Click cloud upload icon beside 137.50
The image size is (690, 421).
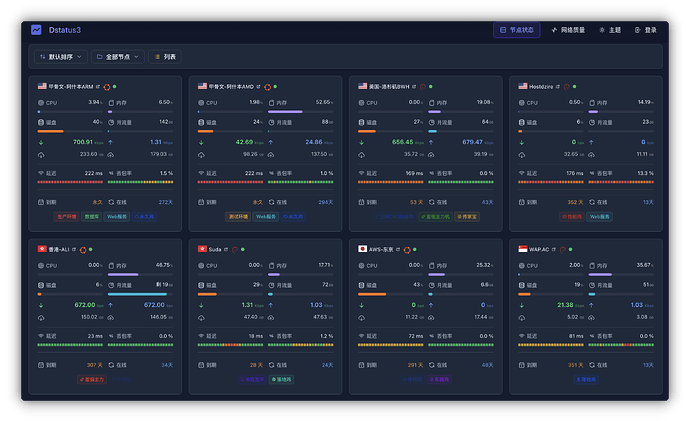(271, 155)
